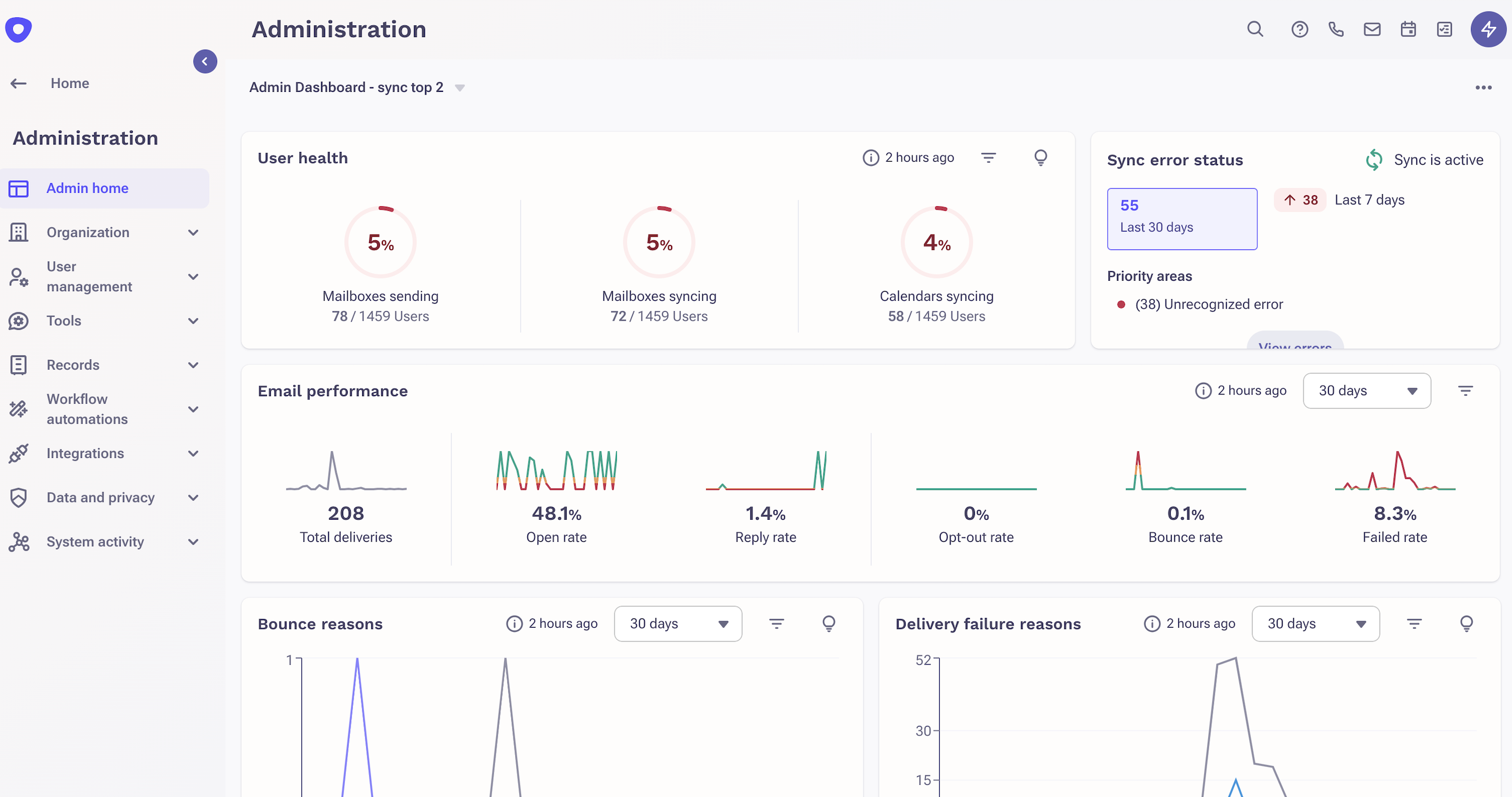Click the User health lightbulb insights icon

pos(1040,157)
